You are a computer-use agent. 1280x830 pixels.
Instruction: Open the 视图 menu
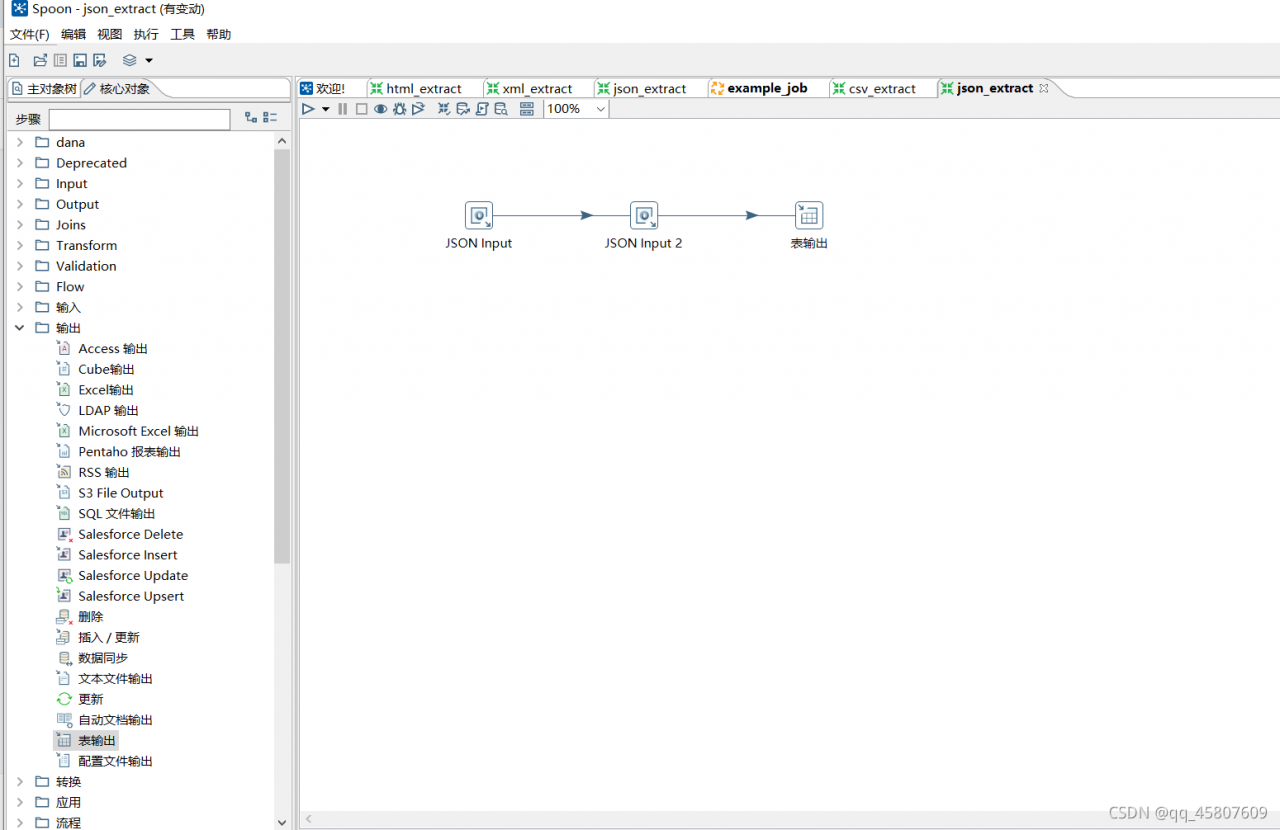pyautogui.click(x=110, y=34)
